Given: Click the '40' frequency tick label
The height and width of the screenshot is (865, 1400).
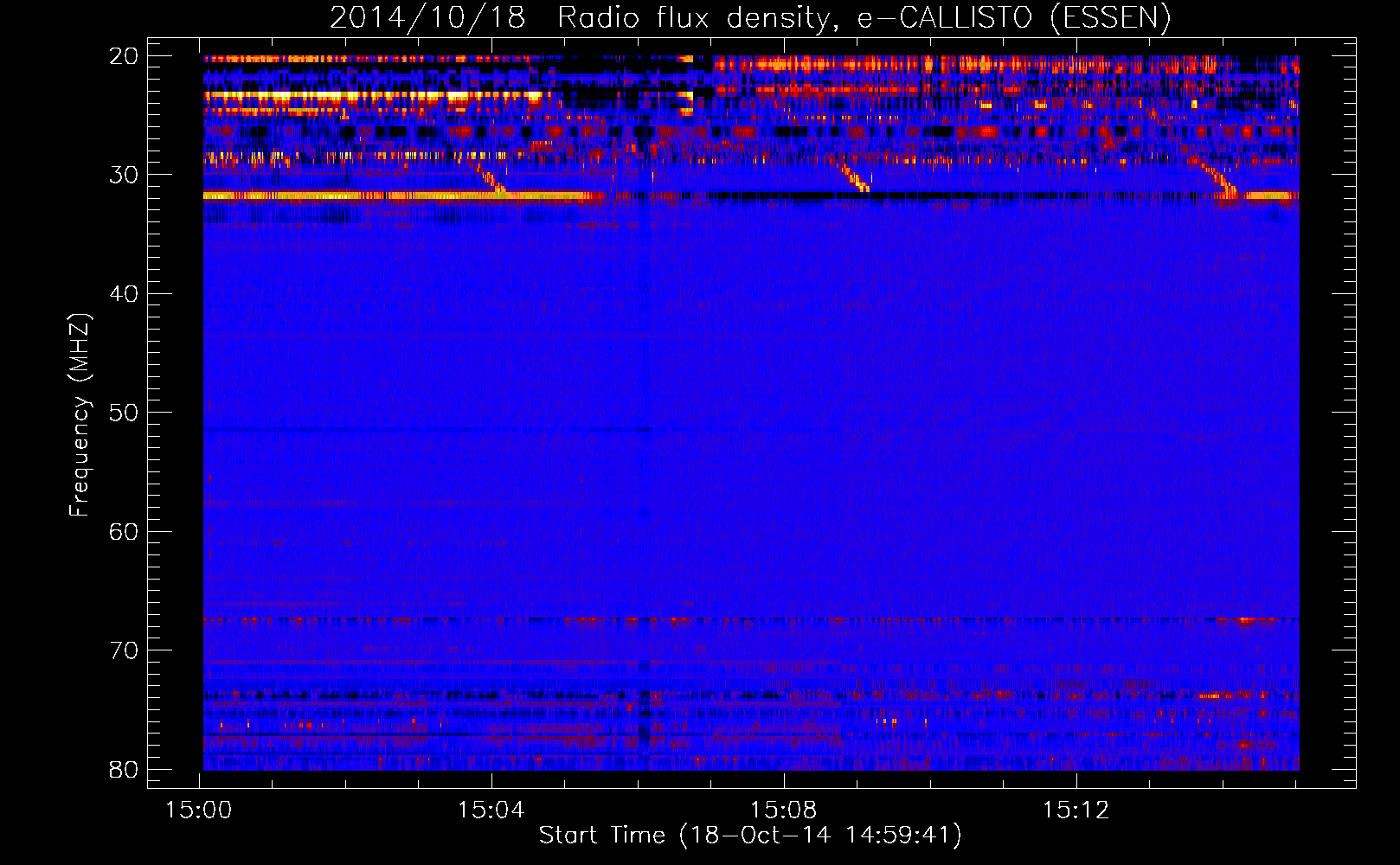Looking at the screenshot, I should click(x=124, y=294).
